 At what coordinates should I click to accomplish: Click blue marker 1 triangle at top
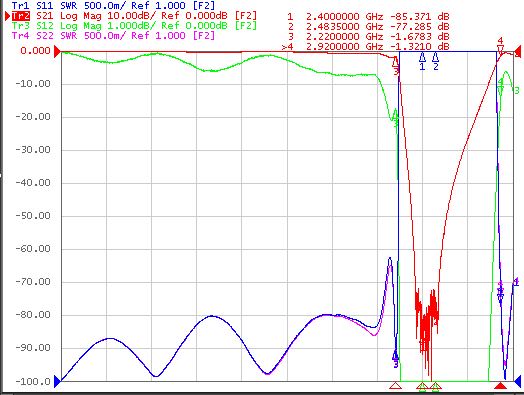tap(422, 57)
